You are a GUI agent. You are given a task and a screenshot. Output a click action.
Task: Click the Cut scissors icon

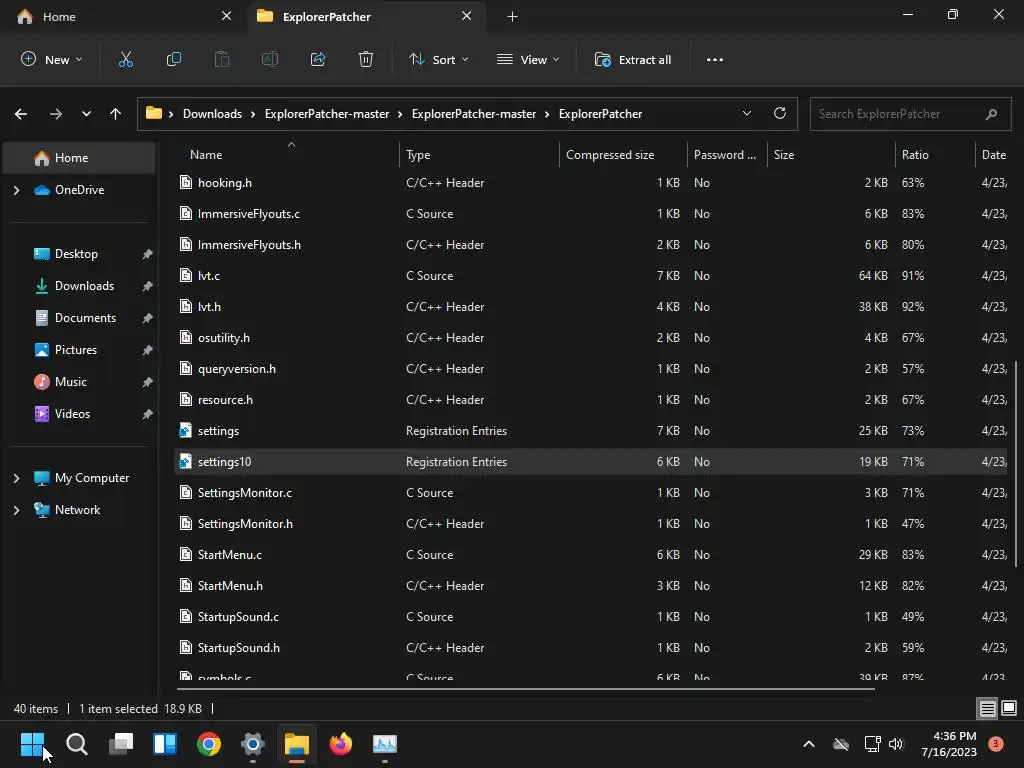coord(125,59)
